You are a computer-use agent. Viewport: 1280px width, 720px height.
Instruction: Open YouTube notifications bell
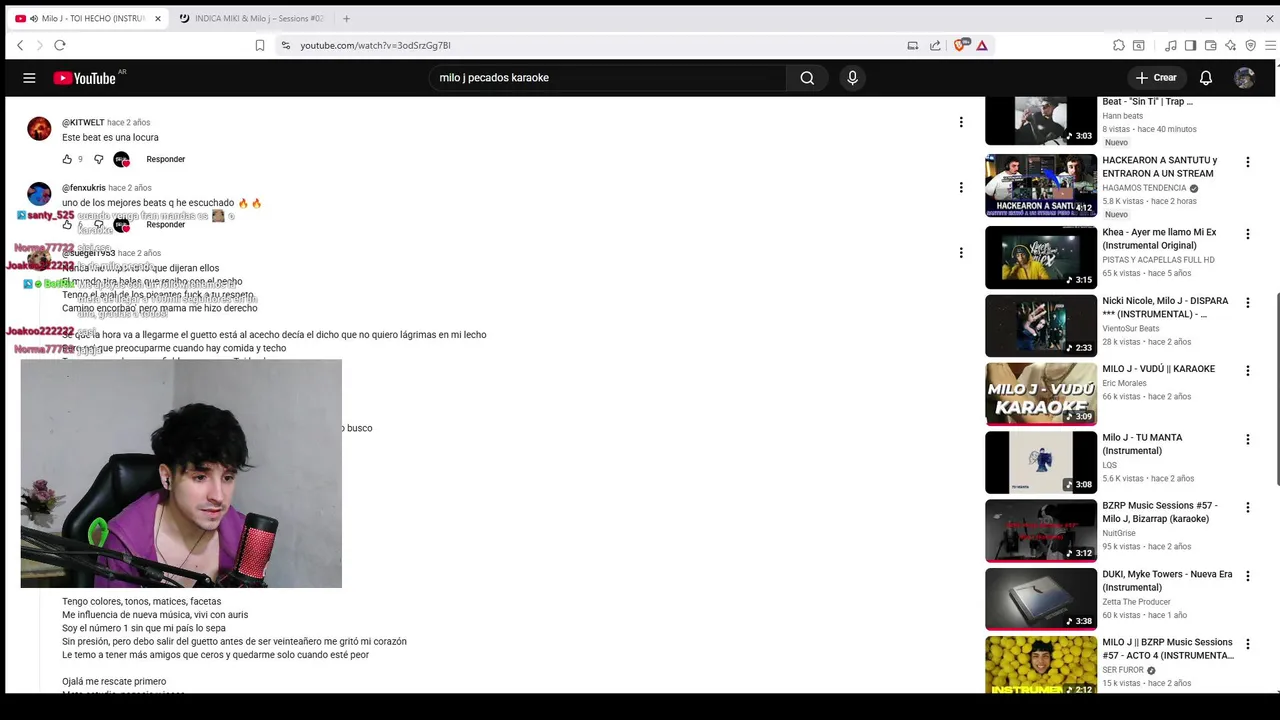point(1206,78)
